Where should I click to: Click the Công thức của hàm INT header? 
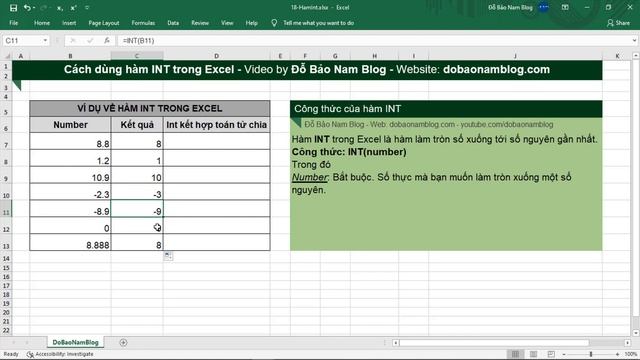click(x=446, y=109)
